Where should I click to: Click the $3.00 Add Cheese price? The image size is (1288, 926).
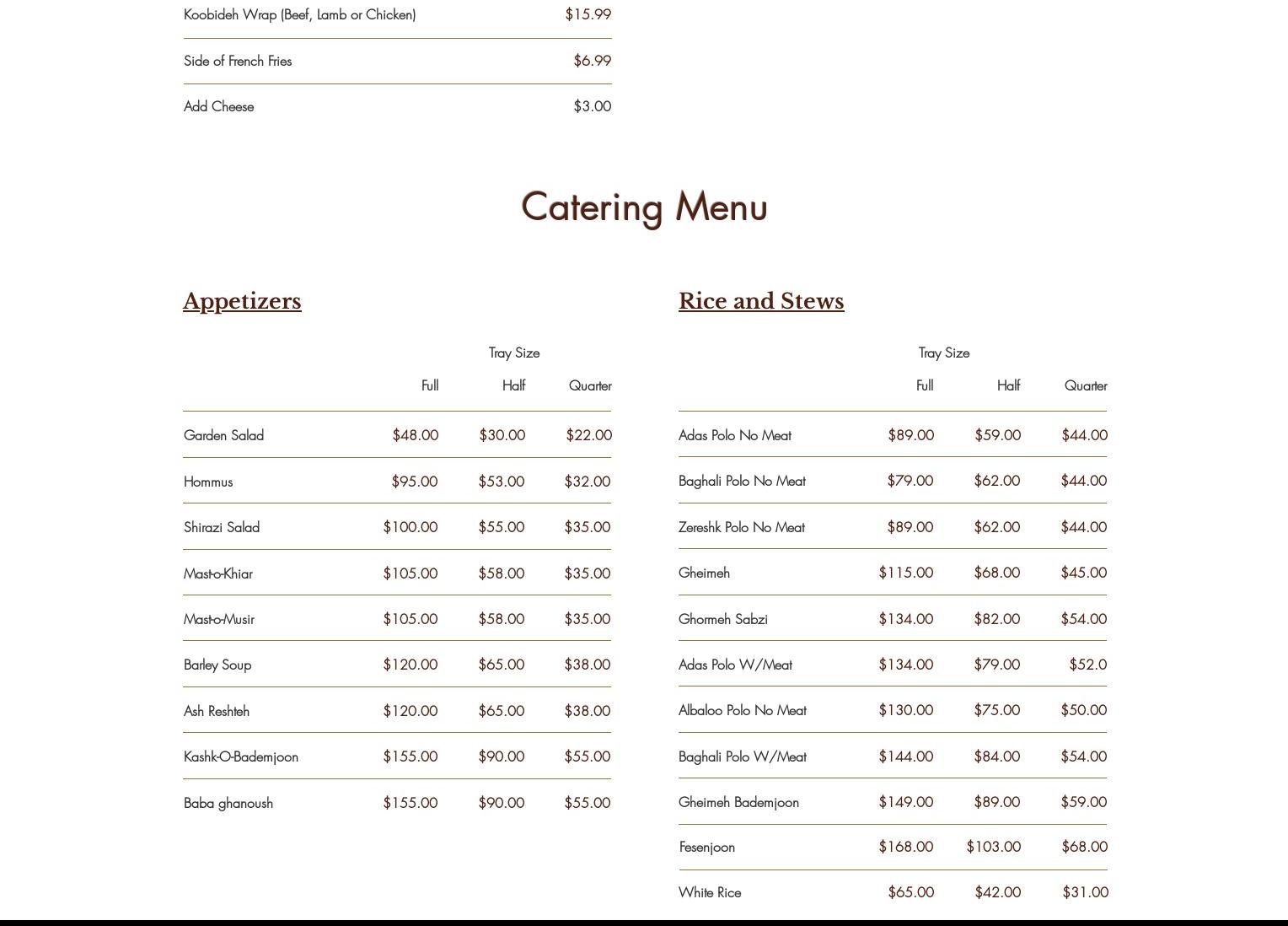(x=593, y=106)
